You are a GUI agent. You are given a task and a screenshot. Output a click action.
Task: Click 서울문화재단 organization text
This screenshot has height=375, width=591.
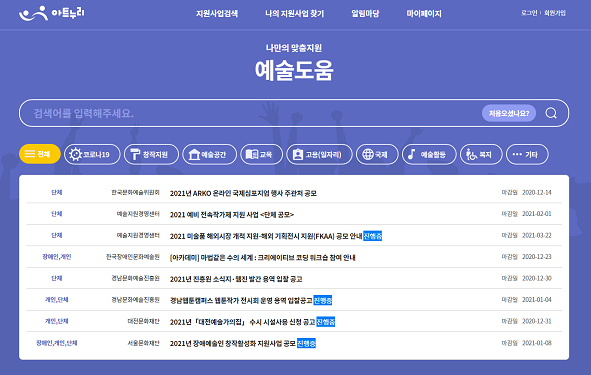[143, 343]
